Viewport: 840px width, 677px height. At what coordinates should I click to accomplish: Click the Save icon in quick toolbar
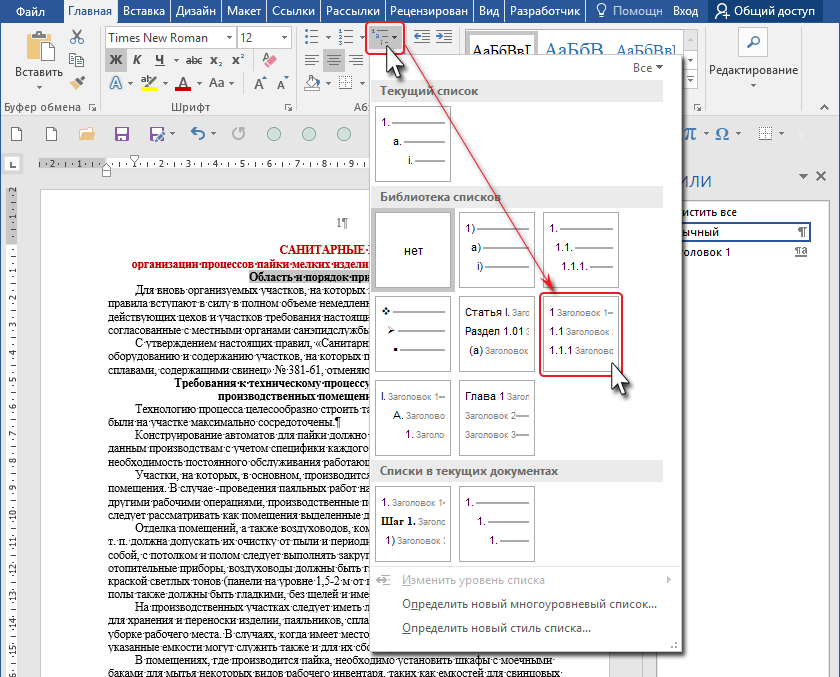coord(123,133)
